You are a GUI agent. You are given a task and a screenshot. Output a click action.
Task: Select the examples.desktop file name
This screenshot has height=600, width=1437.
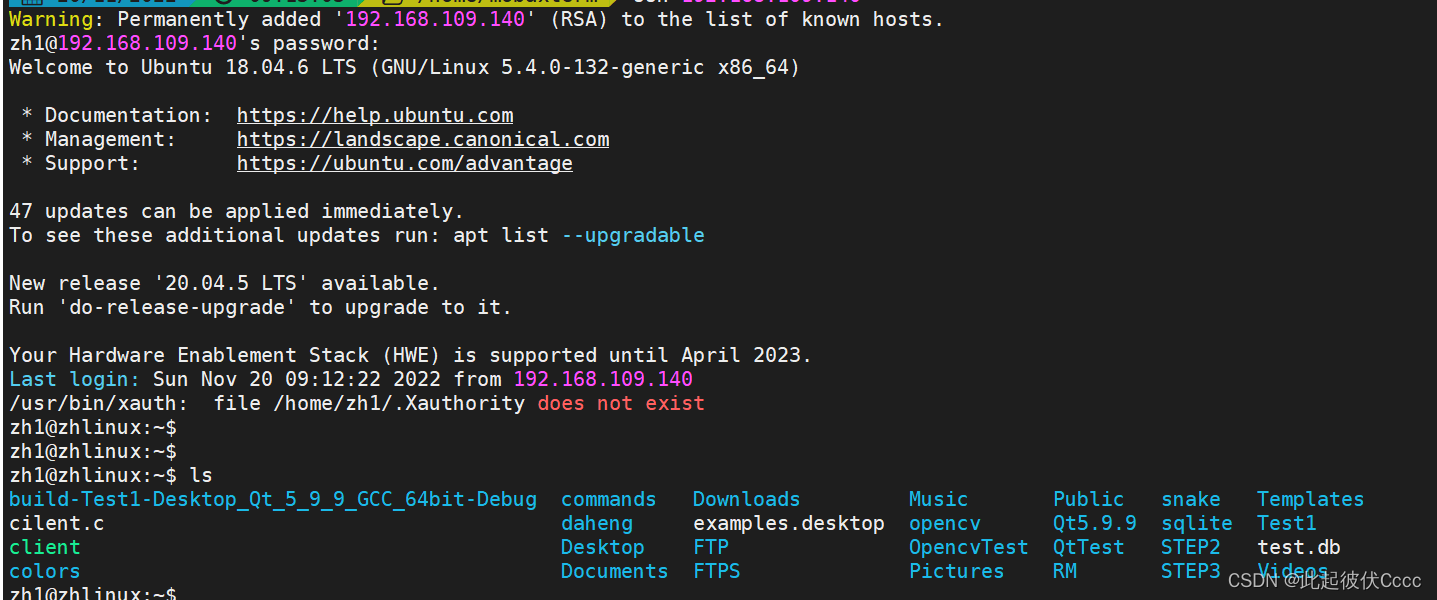pyautogui.click(x=789, y=523)
